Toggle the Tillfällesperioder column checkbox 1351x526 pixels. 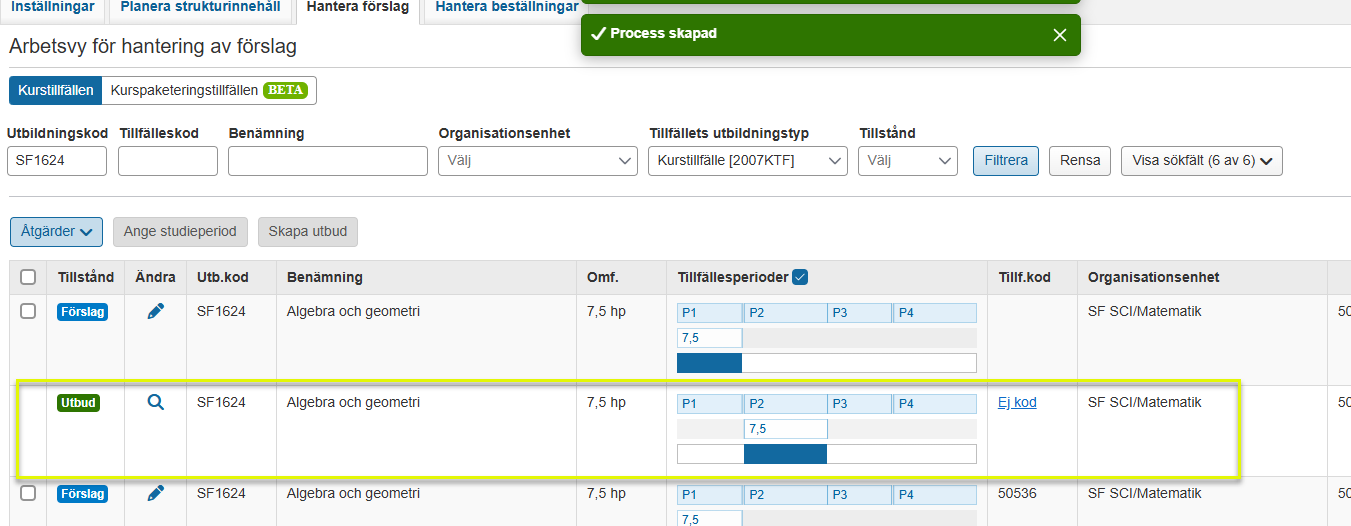800,277
